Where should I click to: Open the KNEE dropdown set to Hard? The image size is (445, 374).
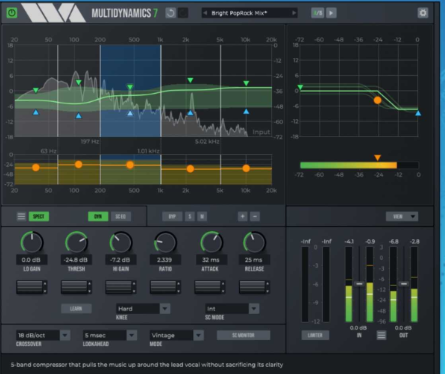143,309
